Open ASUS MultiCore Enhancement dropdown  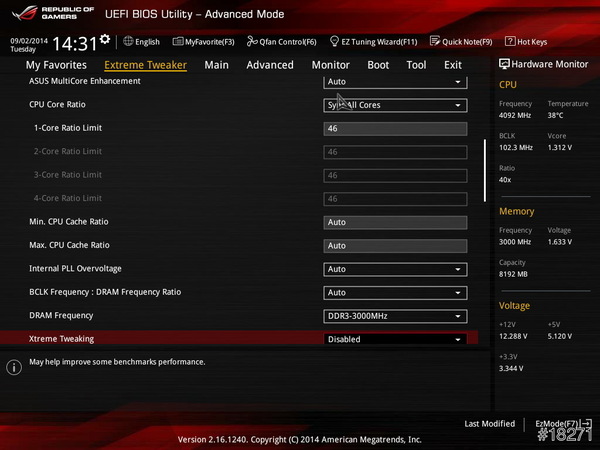point(395,82)
